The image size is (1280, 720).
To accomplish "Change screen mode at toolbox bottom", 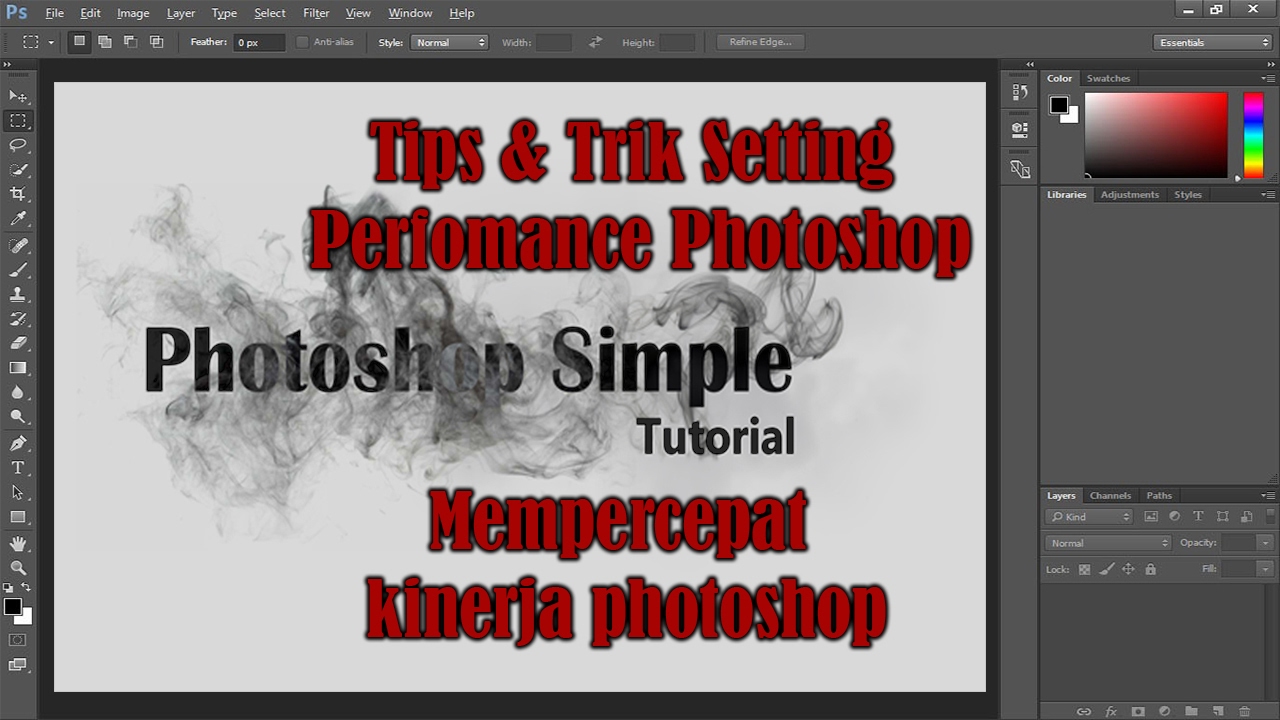I will (18, 665).
